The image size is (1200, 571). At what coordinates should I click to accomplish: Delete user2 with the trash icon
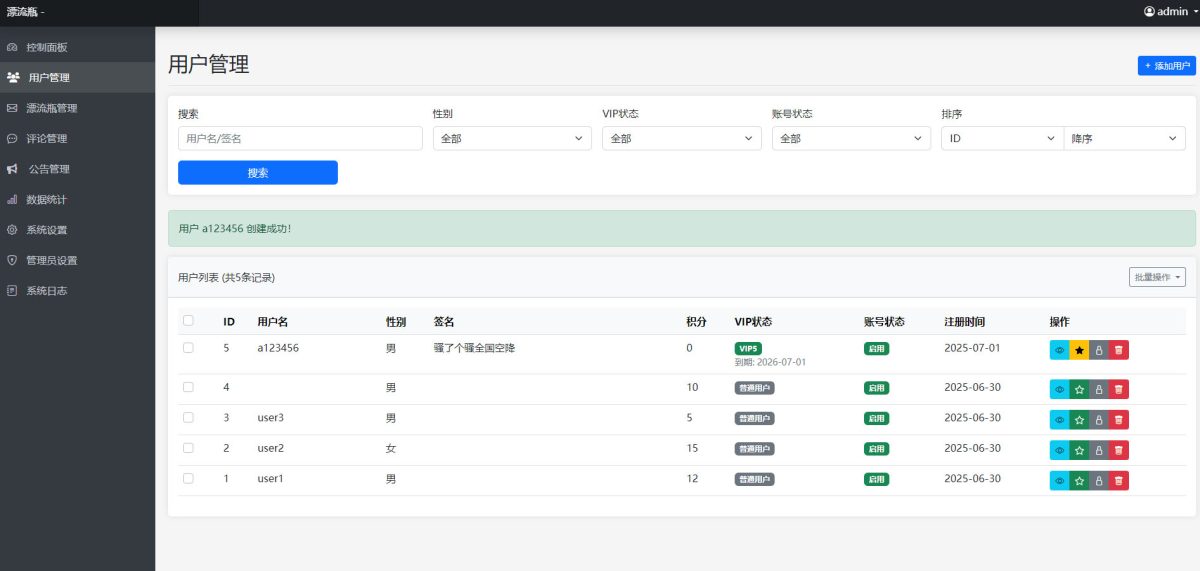point(1119,450)
